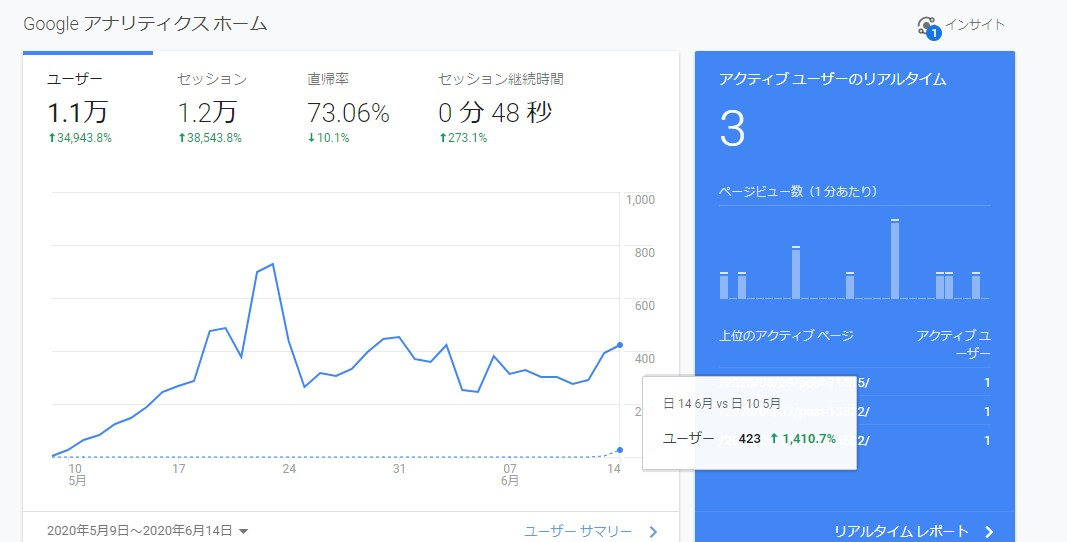Click the Google アナリティクス ホーム page title
The height and width of the screenshot is (542, 1067).
tap(145, 23)
